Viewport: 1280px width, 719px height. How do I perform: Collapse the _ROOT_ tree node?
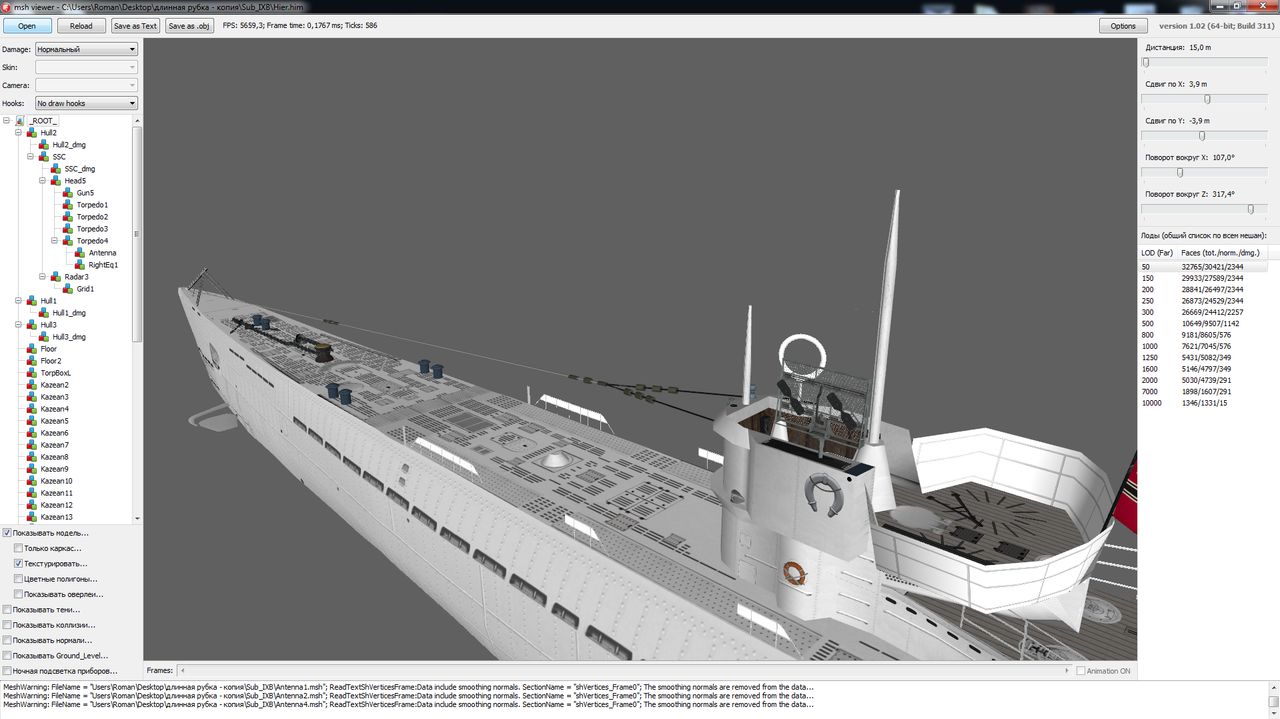point(7,121)
